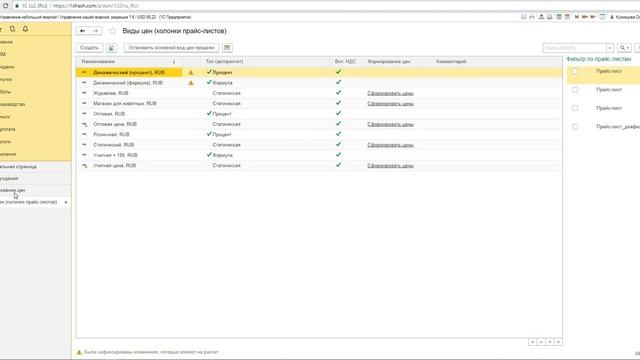Viewport: 640px width, 360px height.
Task: Click the Фильтр по прайс-листам heading
Action: click(x=599, y=59)
